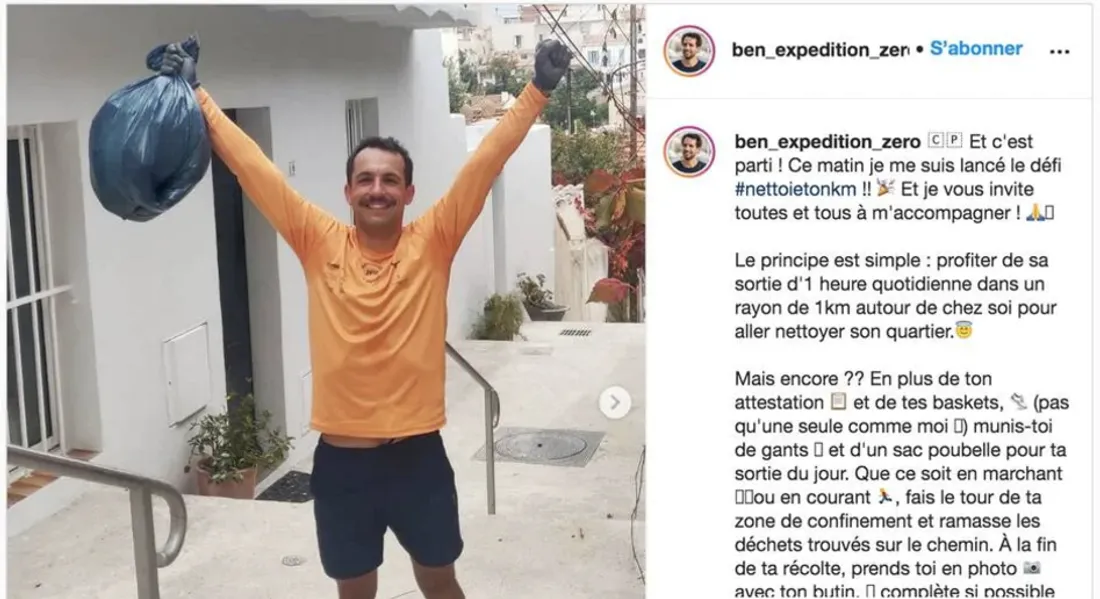Click bold ben_expedition_zero name in caption
The image size is (1100, 599).
[827, 142]
